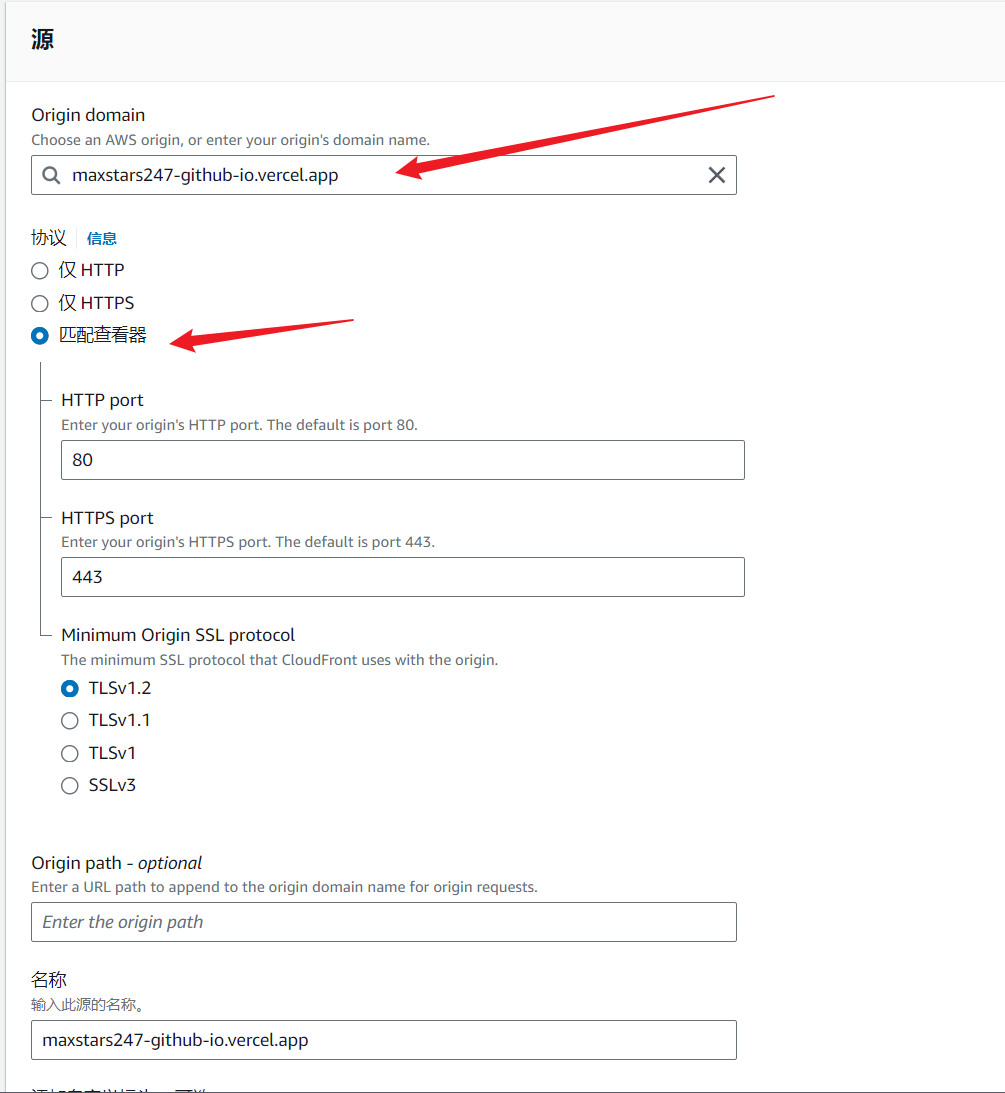Click the Origin path optional input
This screenshot has width=1005, height=1093.
(x=383, y=922)
